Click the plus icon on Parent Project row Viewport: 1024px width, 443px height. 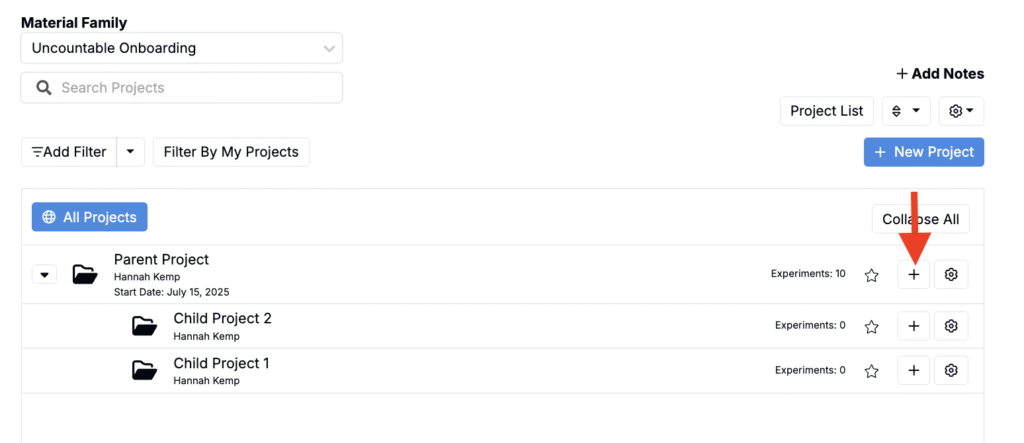click(x=913, y=275)
